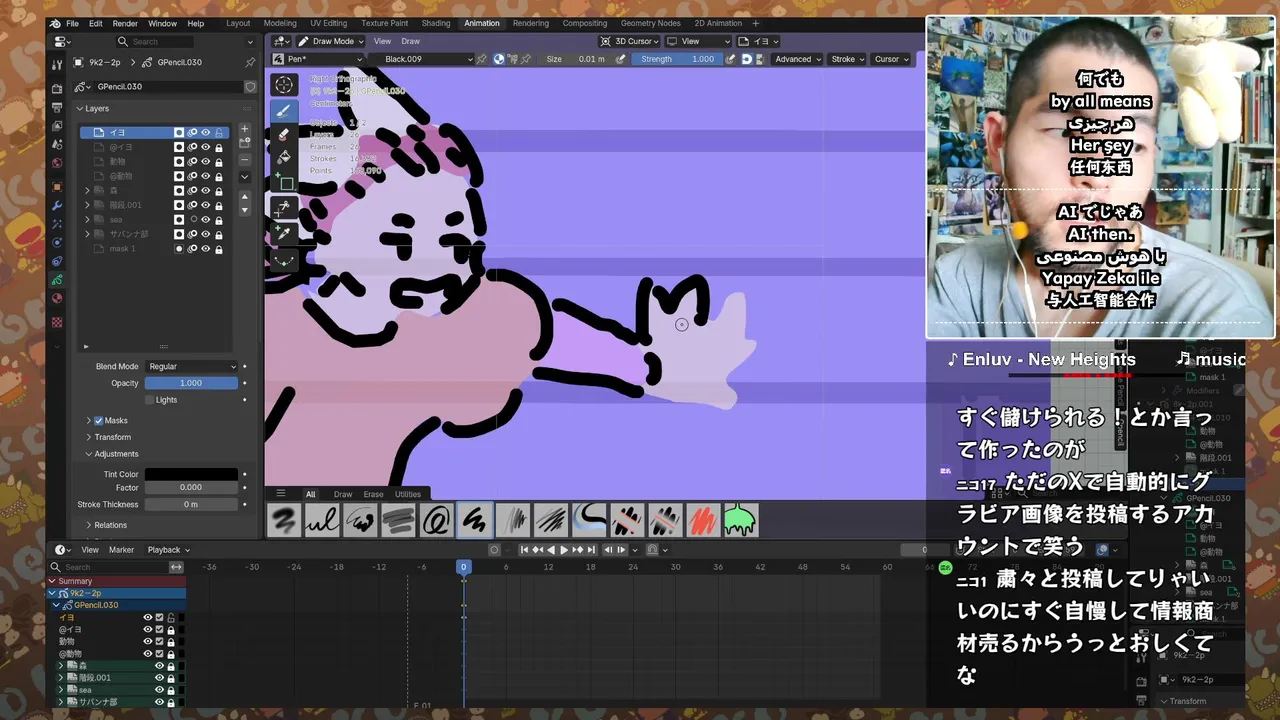Screen dimensions: 1280x720
Task: Move the layer up in list
Action: pyautogui.click(x=244, y=197)
